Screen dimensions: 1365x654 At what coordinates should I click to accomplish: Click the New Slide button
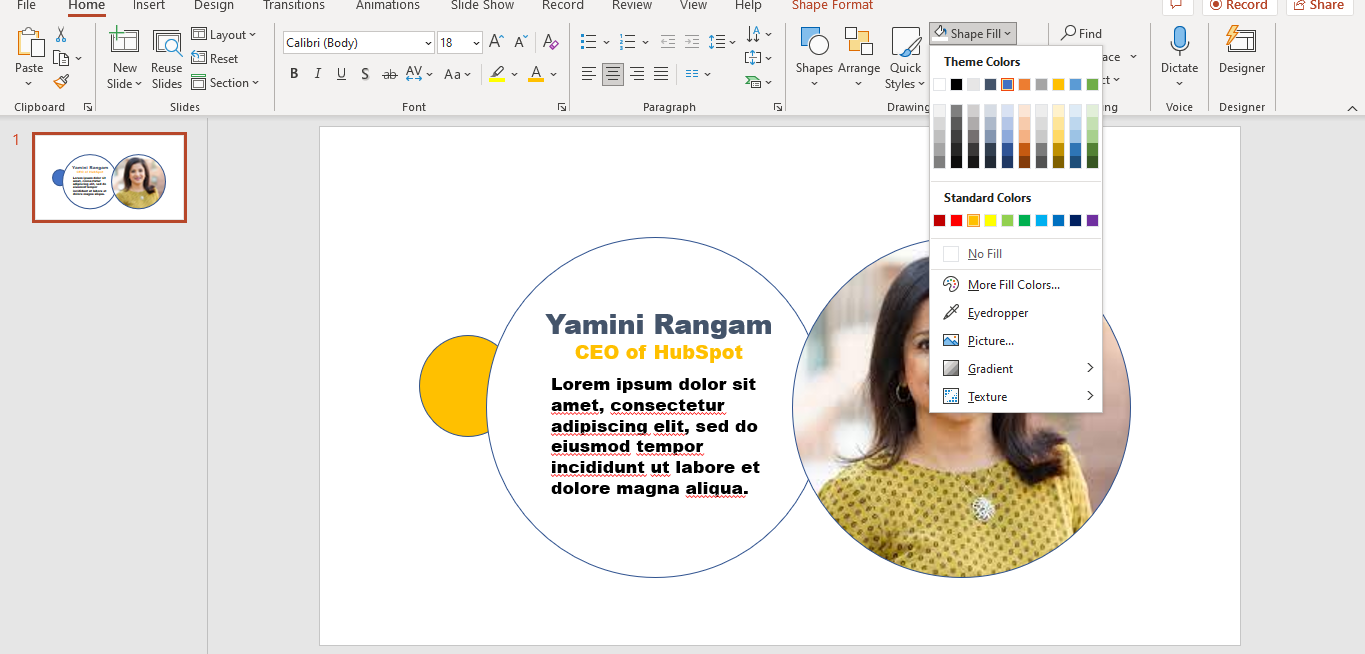click(x=124, y=57)
